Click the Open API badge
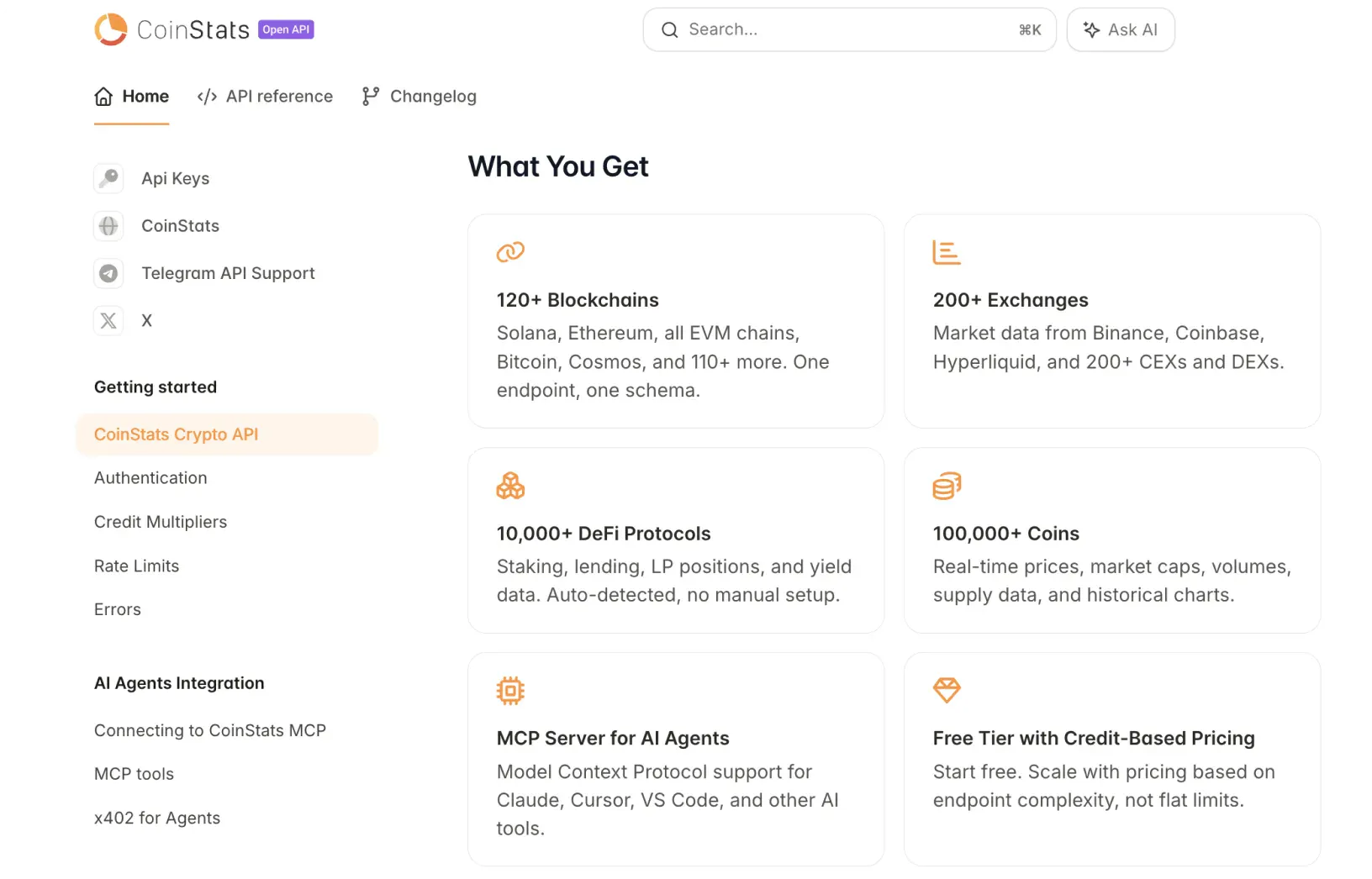 click(x=286, y=29)
